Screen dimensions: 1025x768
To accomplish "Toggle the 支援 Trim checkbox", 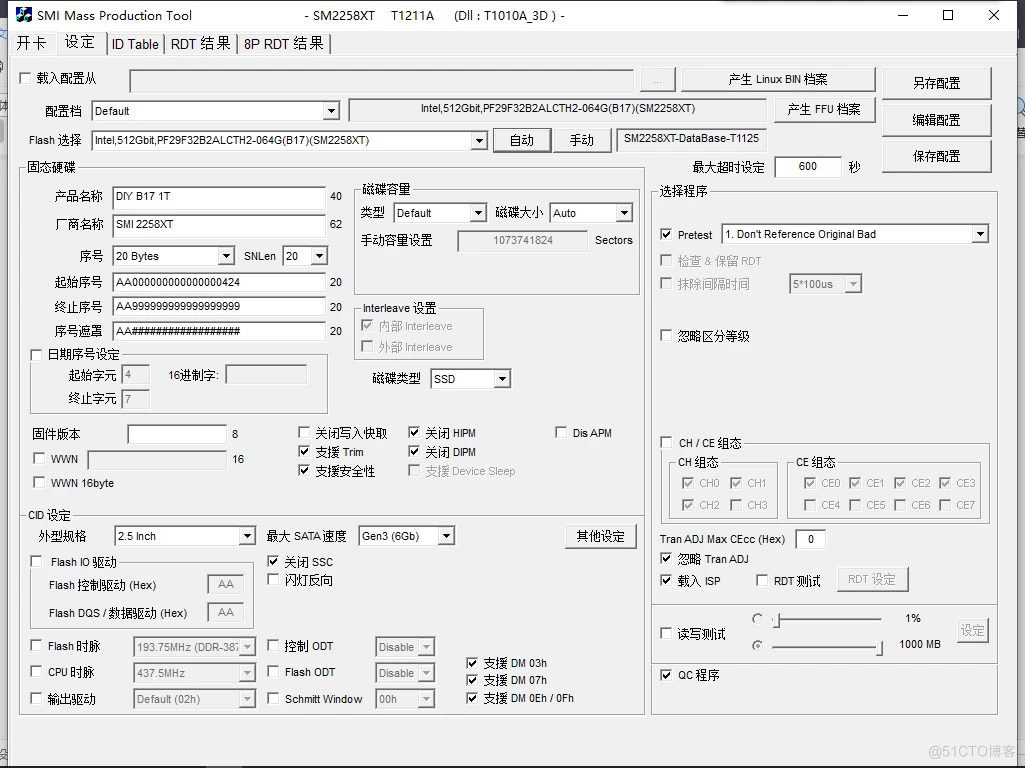I will (303, 452).
